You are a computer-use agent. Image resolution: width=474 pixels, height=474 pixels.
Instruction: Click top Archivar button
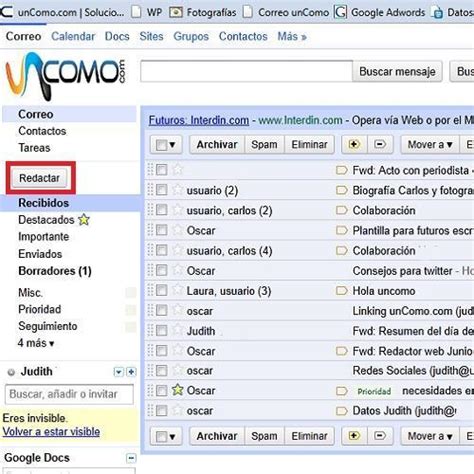[x=217, y=144]
